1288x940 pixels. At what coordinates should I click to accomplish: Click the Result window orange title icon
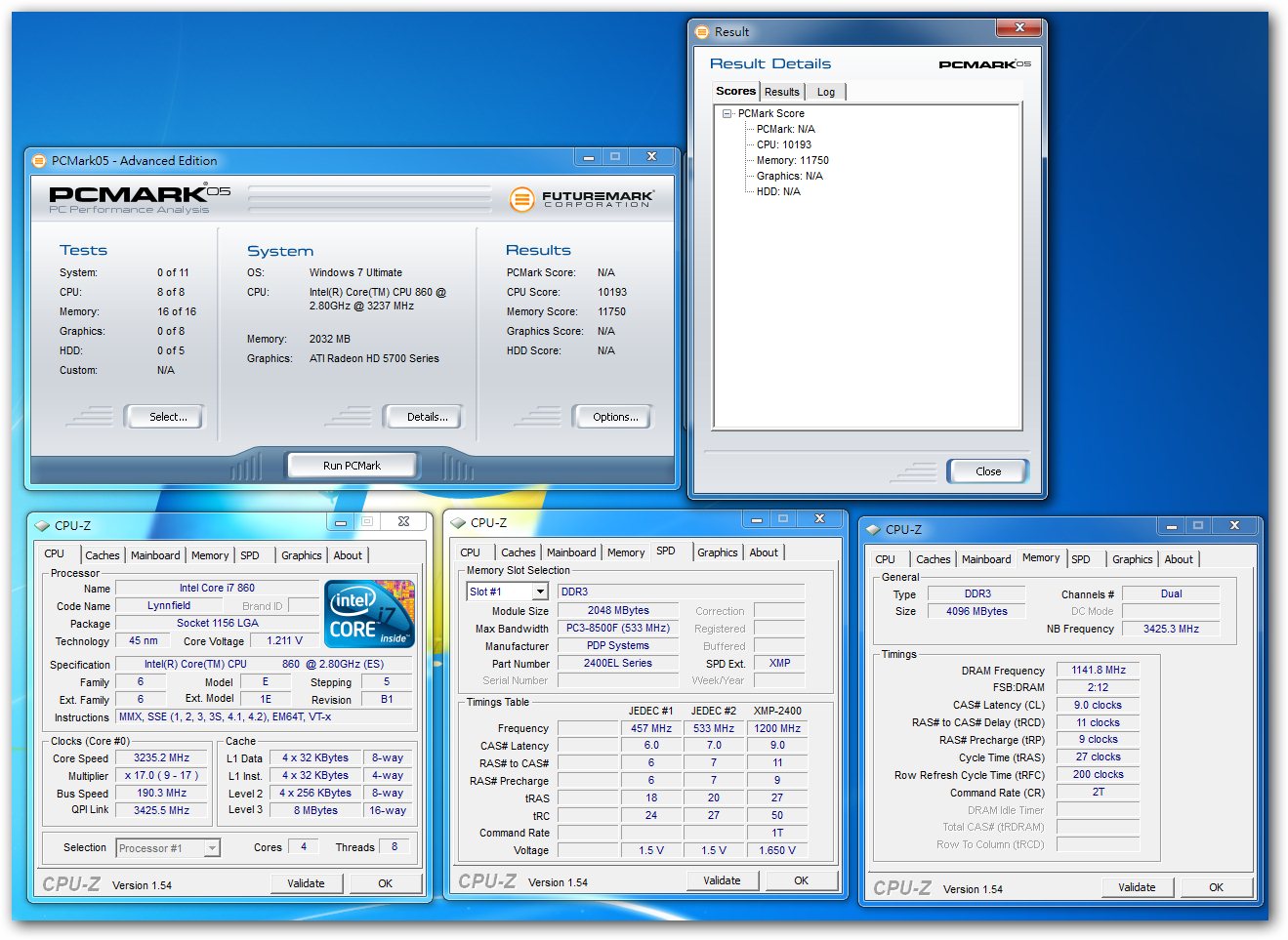pos(701,32)
